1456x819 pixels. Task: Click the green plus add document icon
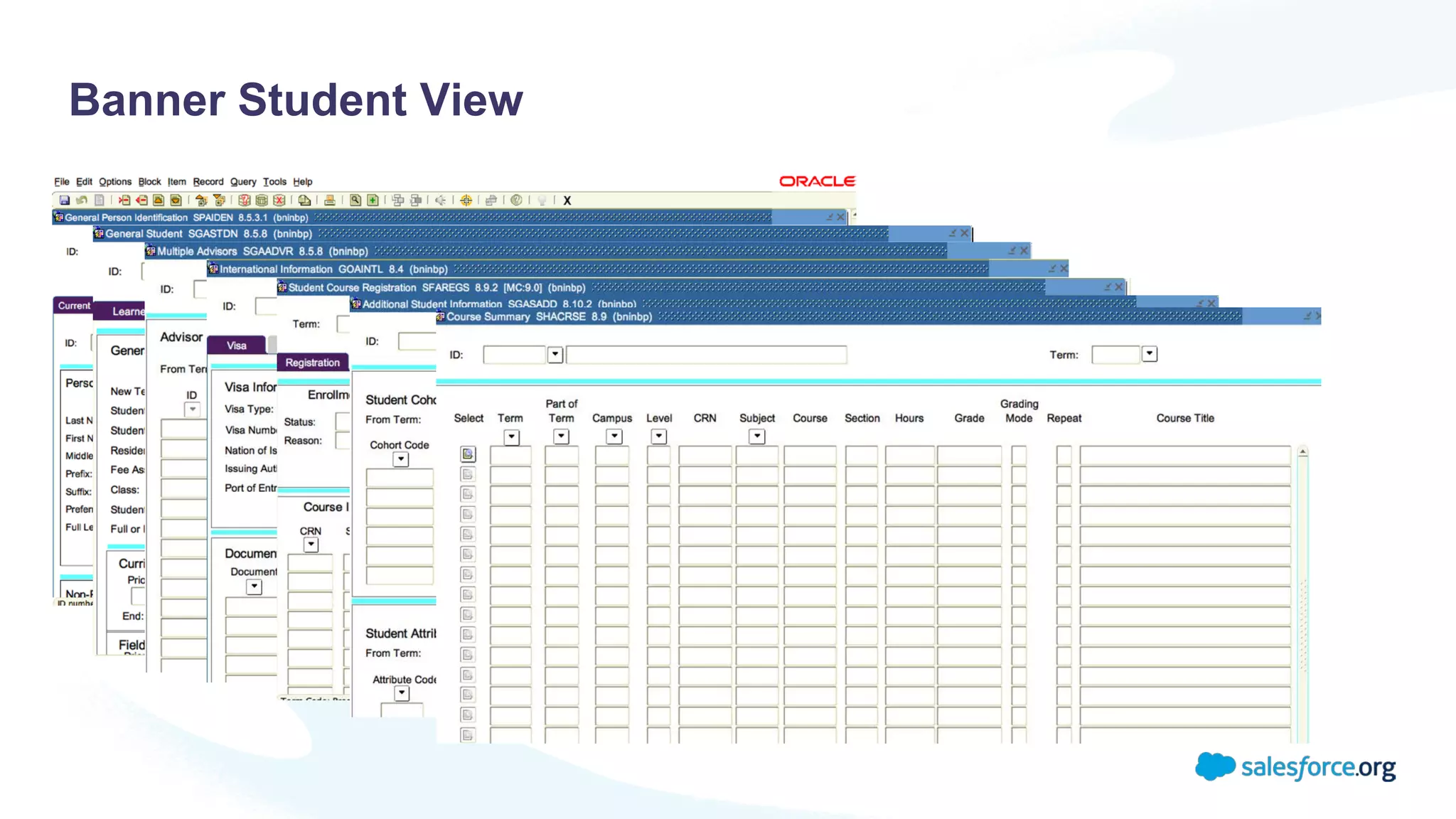click(x=373, y=200)
